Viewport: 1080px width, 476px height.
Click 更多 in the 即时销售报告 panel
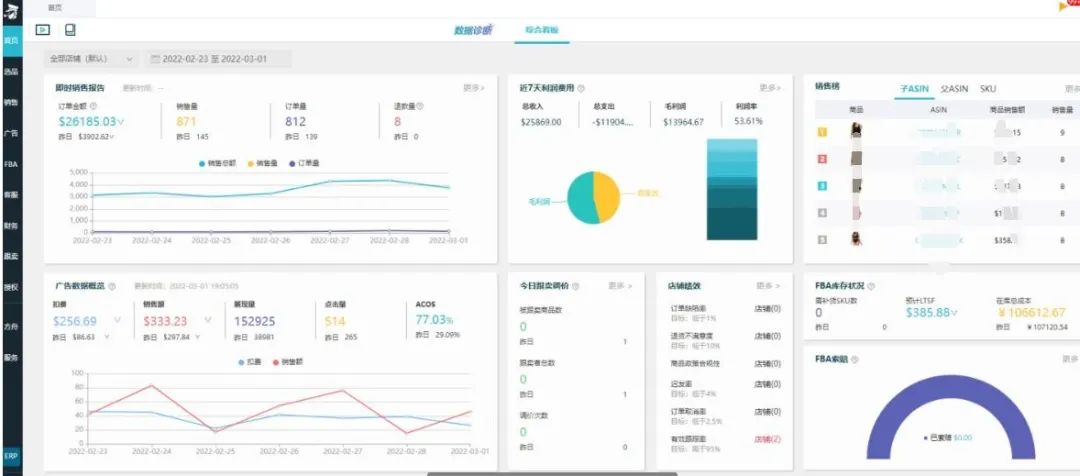474,88
